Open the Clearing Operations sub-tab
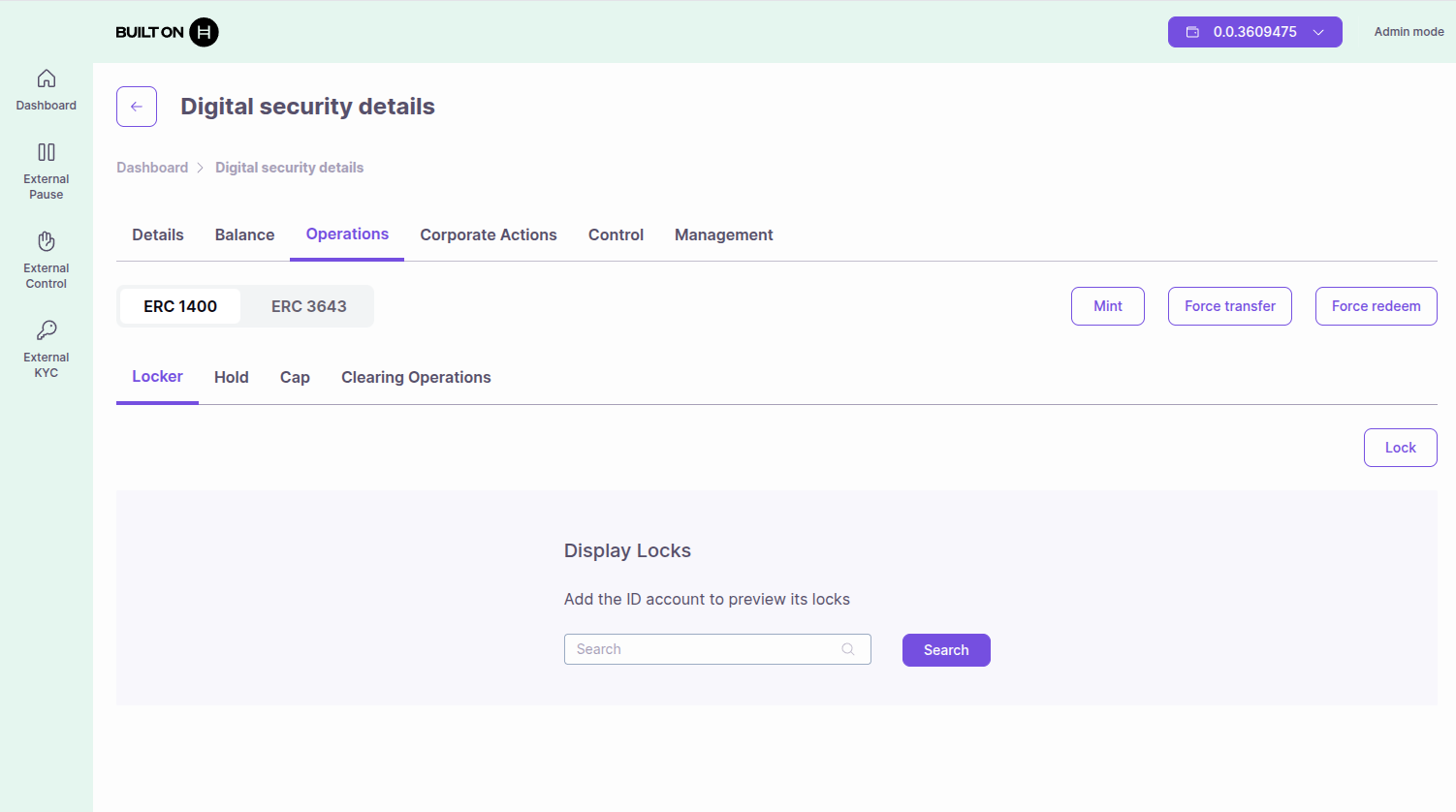The image size is (1456, 812). [x=416, y=377]
